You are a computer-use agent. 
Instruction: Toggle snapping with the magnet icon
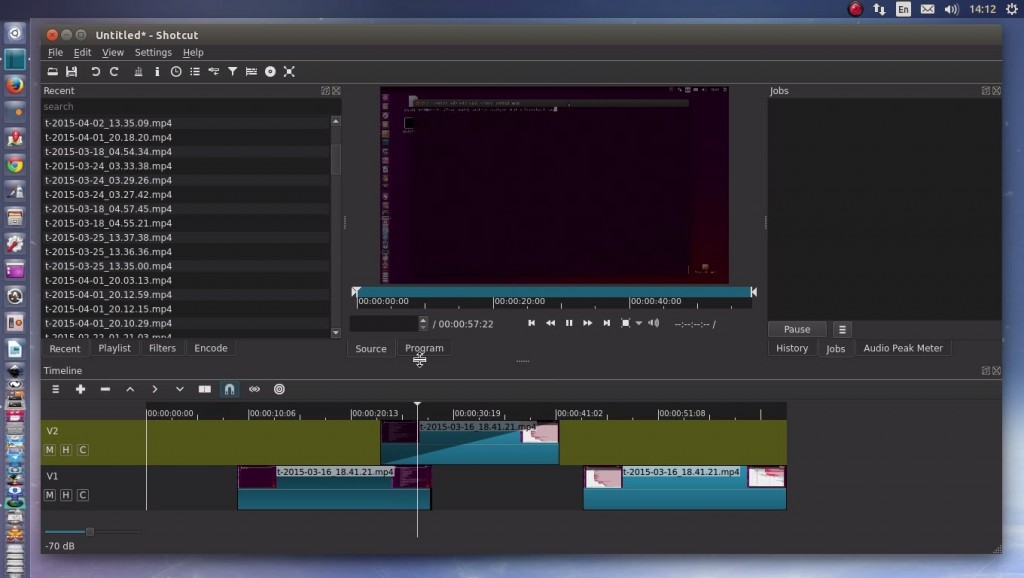point(229,389)
